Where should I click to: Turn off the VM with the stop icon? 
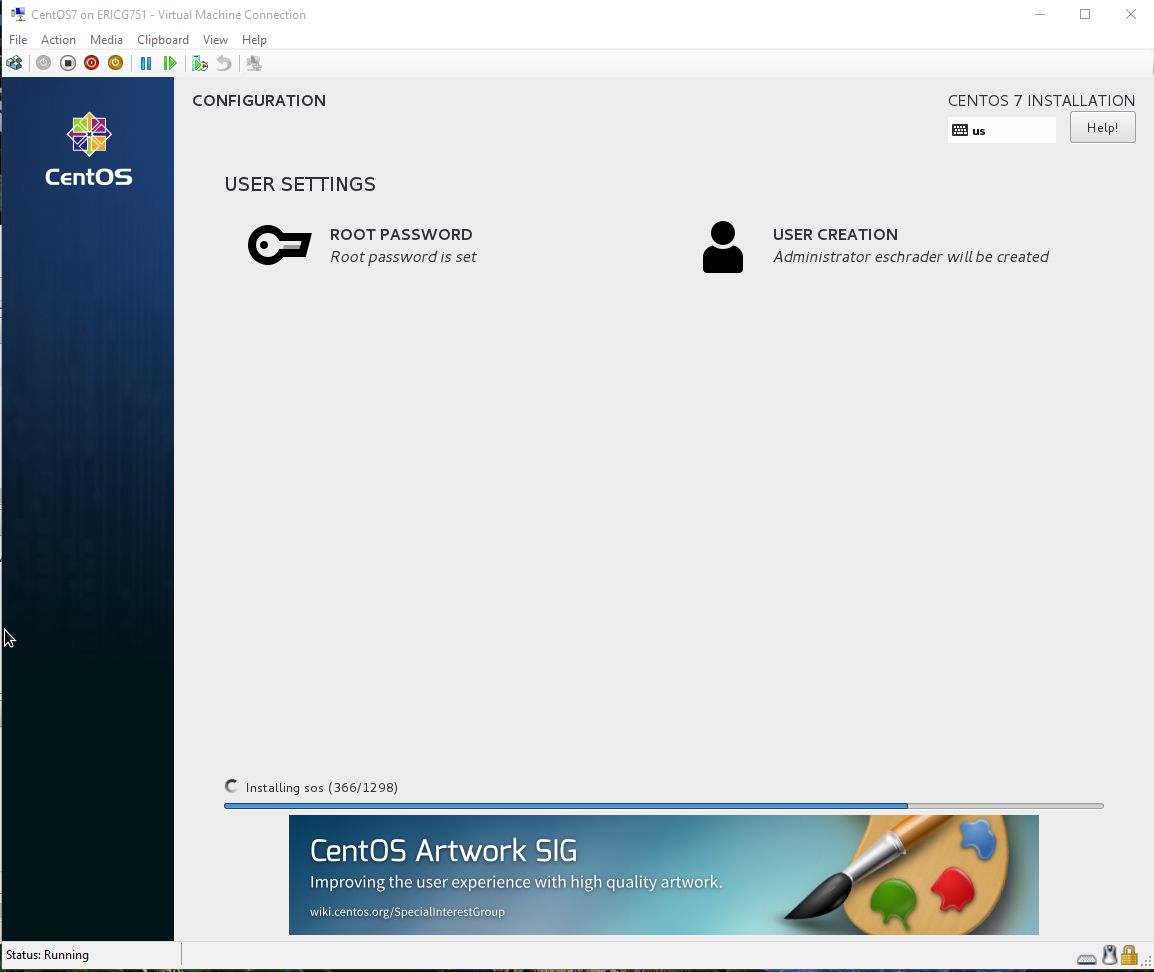coord(68,63)
